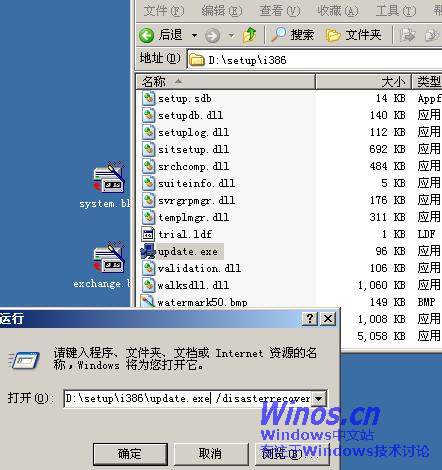
Task: Select the suiteinfo.dll file icon
Action: [x=148, y=183]
